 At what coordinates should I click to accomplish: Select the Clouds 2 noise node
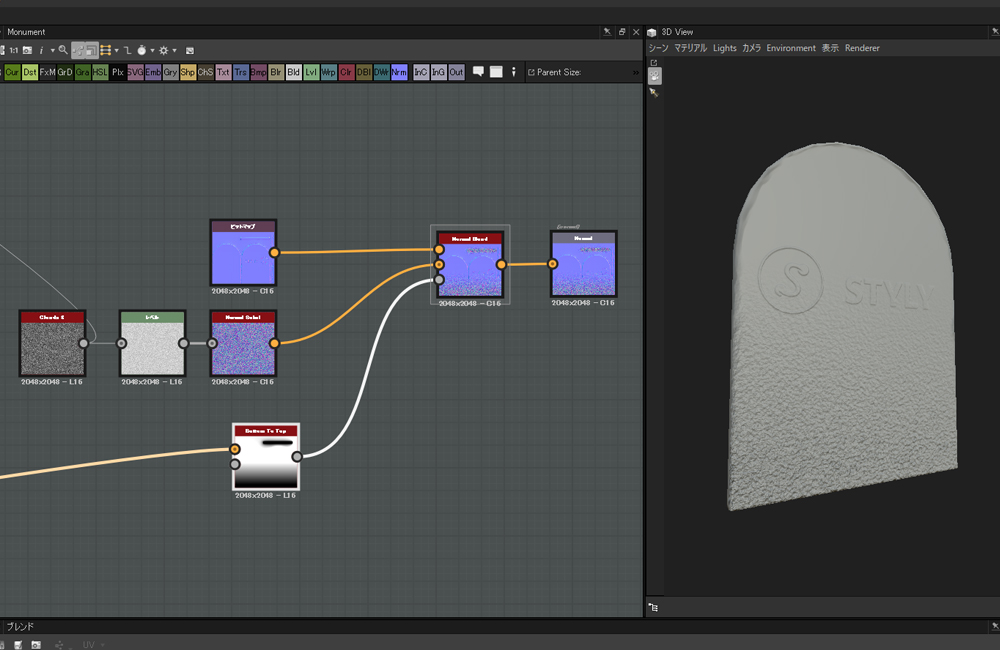[x=52, y=343]
